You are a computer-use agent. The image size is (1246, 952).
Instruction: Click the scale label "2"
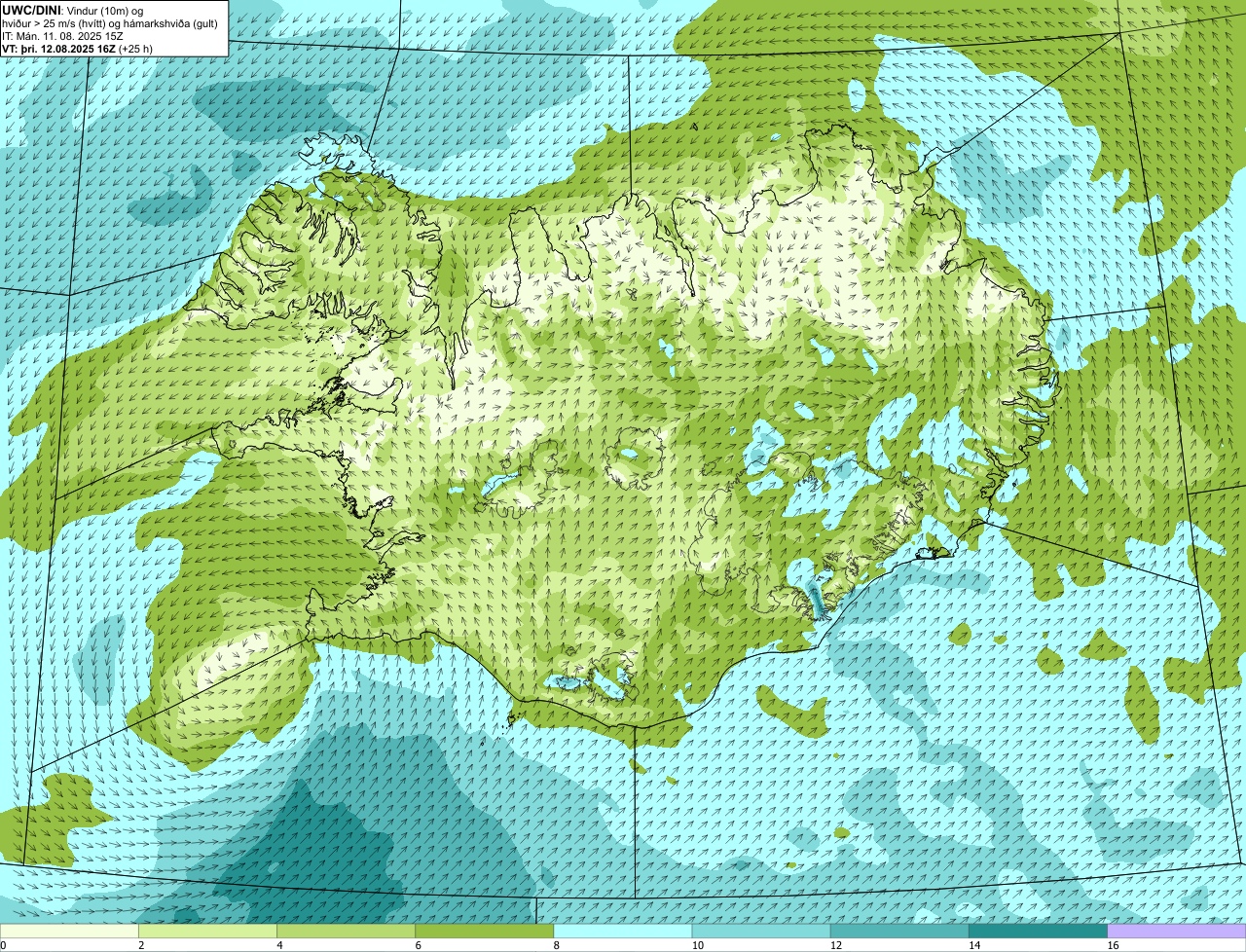[141, 945]
